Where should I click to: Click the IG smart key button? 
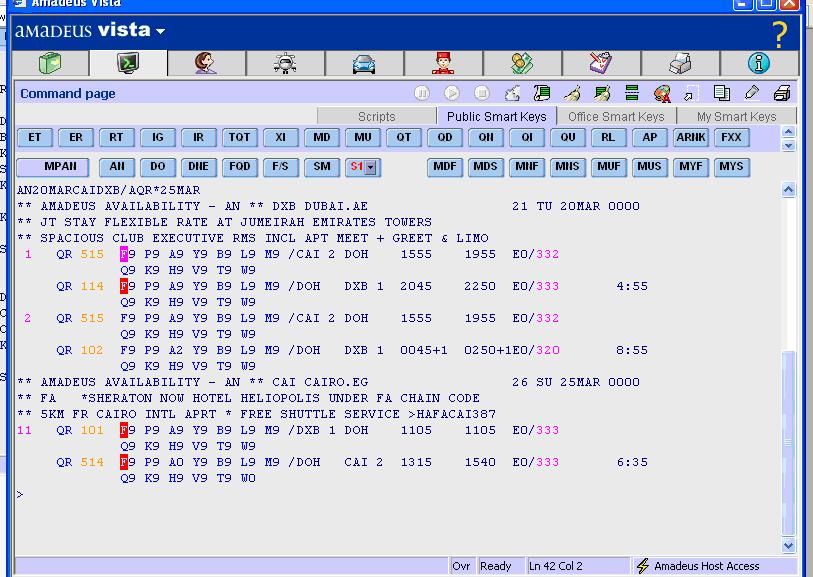coord(158,137)
